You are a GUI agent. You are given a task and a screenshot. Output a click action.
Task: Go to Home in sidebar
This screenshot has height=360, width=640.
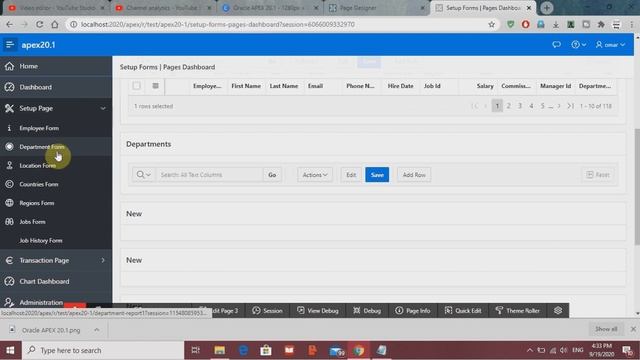pyautogui.click(x=56, y=66)
